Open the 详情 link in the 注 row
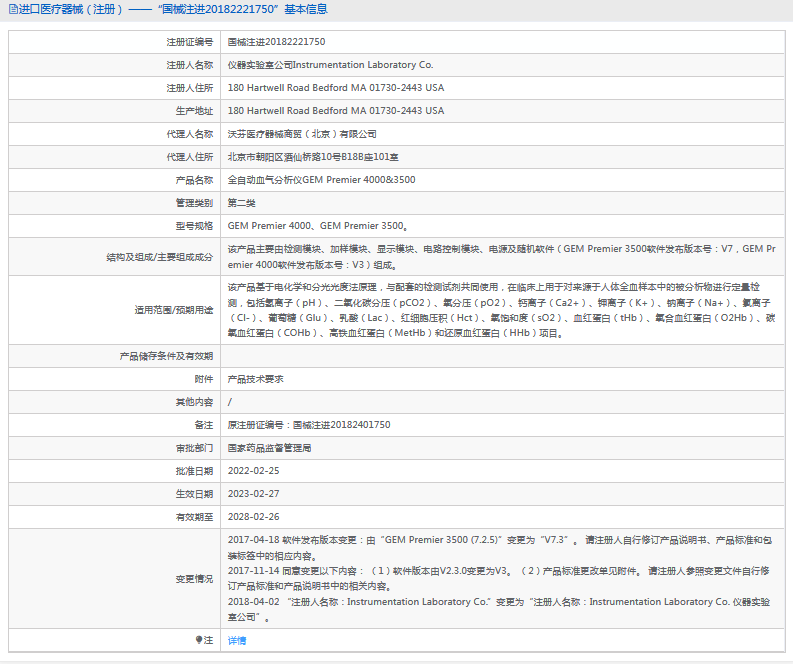This screenshot has width=793, height=664. click(237, 641)
